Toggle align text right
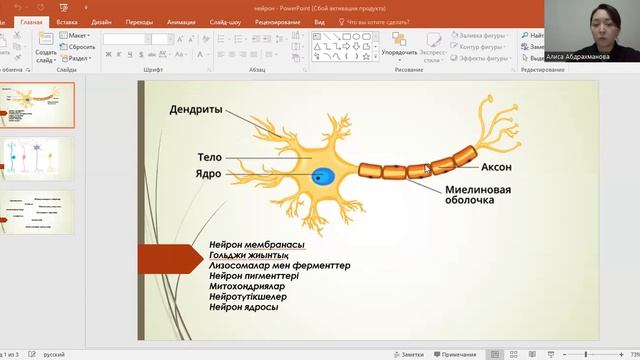640x360 pixels. point(243,54)
